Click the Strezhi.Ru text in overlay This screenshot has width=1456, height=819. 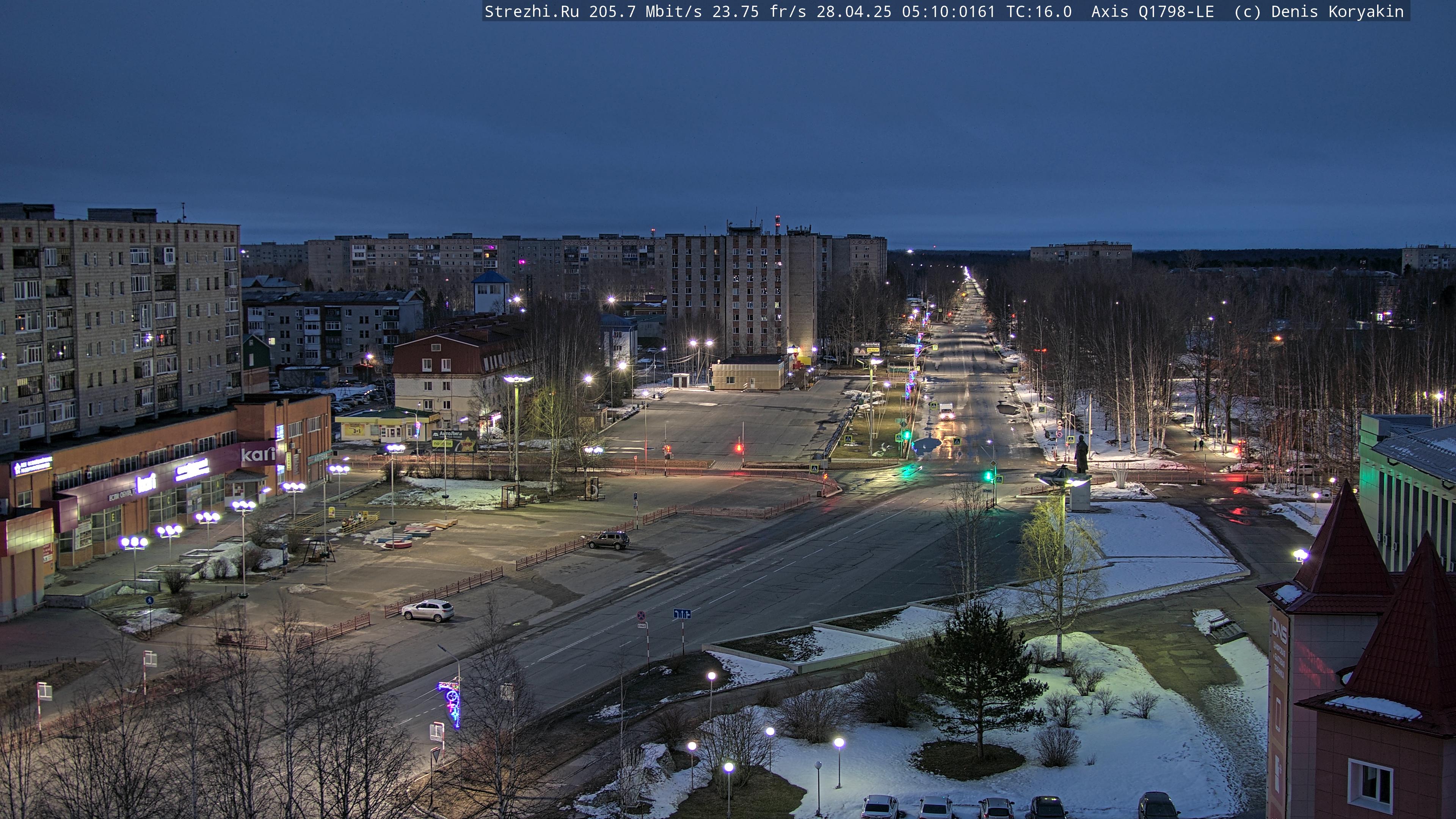[532, 12]
